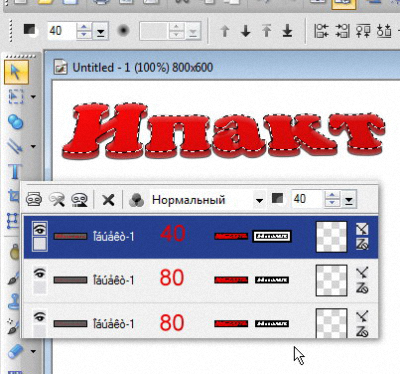This screenshot has width=400, height=374.
Task: Open the top toolbar transparency dropdown arrow
Action: [100, 32]
